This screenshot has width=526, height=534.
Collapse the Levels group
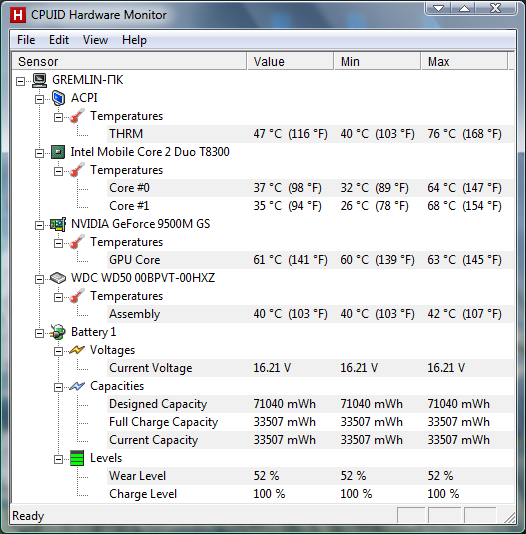[59, 460]
